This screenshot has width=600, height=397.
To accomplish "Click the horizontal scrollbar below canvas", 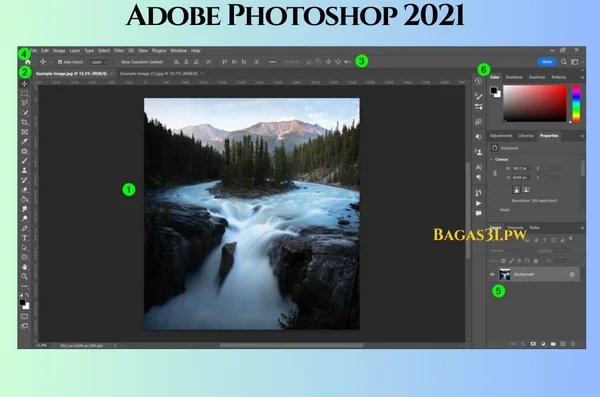I will [x=291, y=345].
